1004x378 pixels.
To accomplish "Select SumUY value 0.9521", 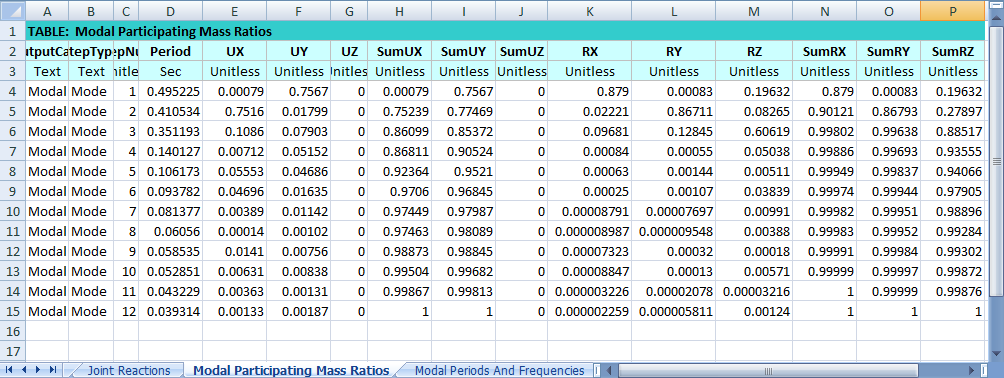I will (x=464, y=171).
